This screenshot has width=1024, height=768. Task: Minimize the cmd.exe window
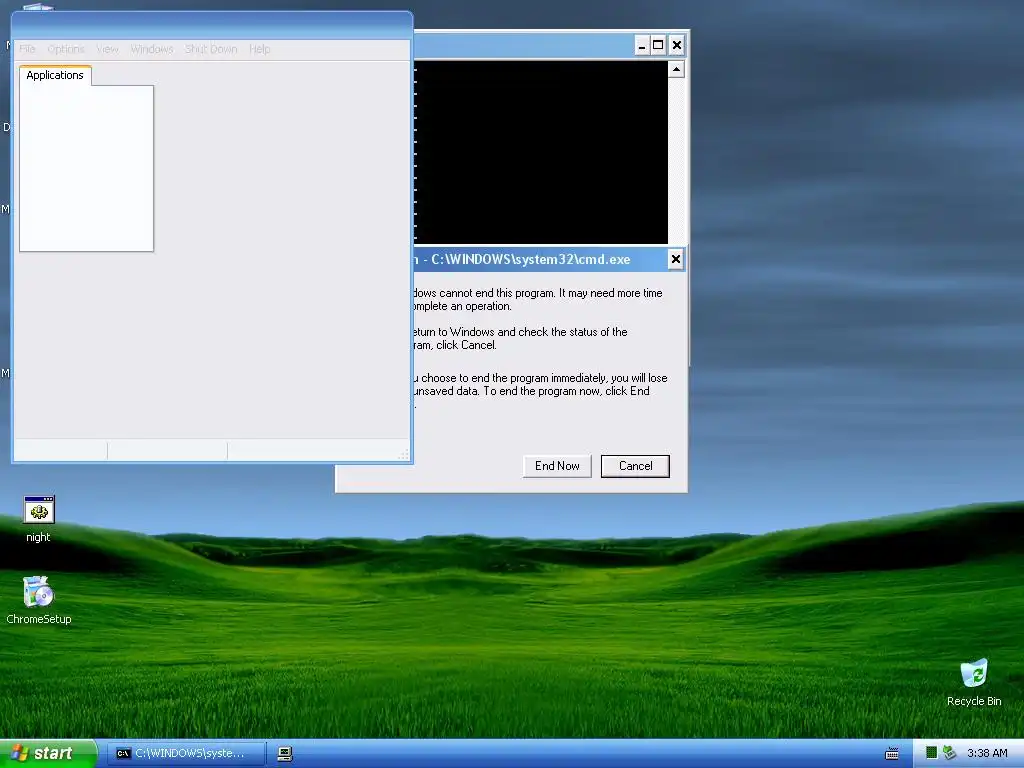point(642,45)
